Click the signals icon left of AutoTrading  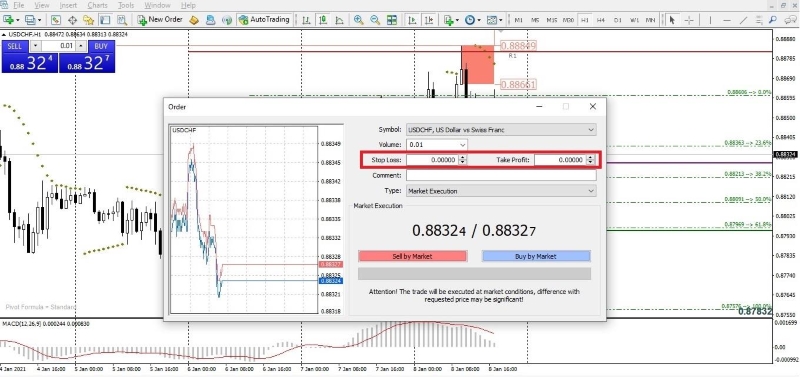[x=227, y=20]
